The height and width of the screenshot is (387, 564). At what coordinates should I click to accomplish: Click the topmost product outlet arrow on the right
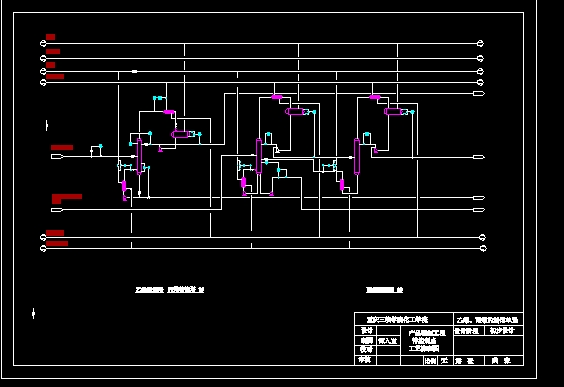point(479,94)
